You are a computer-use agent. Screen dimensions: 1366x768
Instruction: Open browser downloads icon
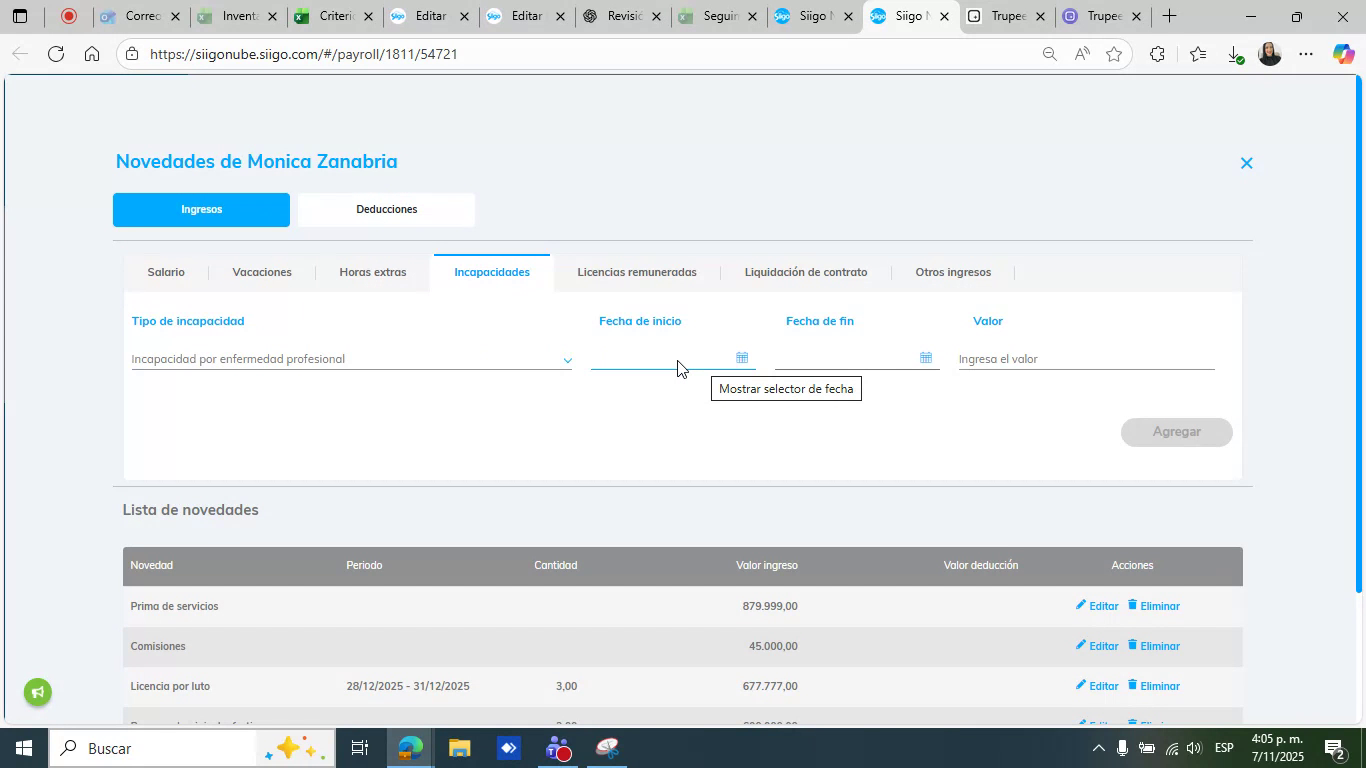pos(1234,54)
